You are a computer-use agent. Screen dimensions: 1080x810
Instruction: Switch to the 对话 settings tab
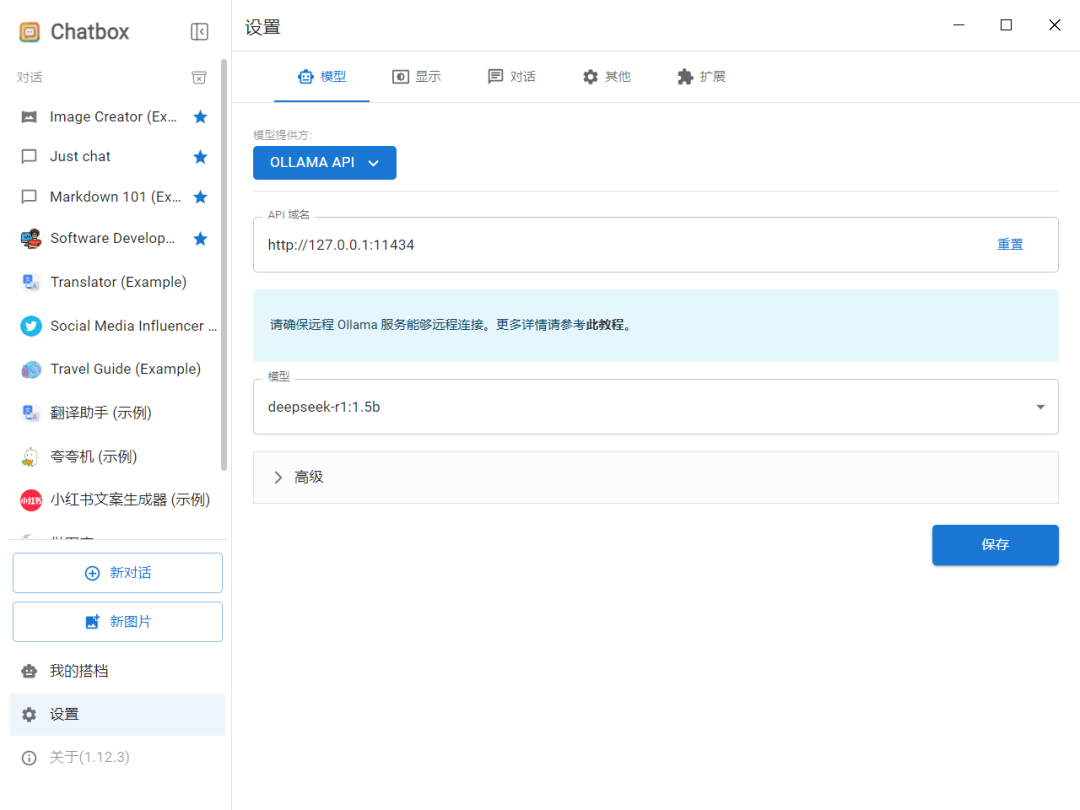point(512,77)
